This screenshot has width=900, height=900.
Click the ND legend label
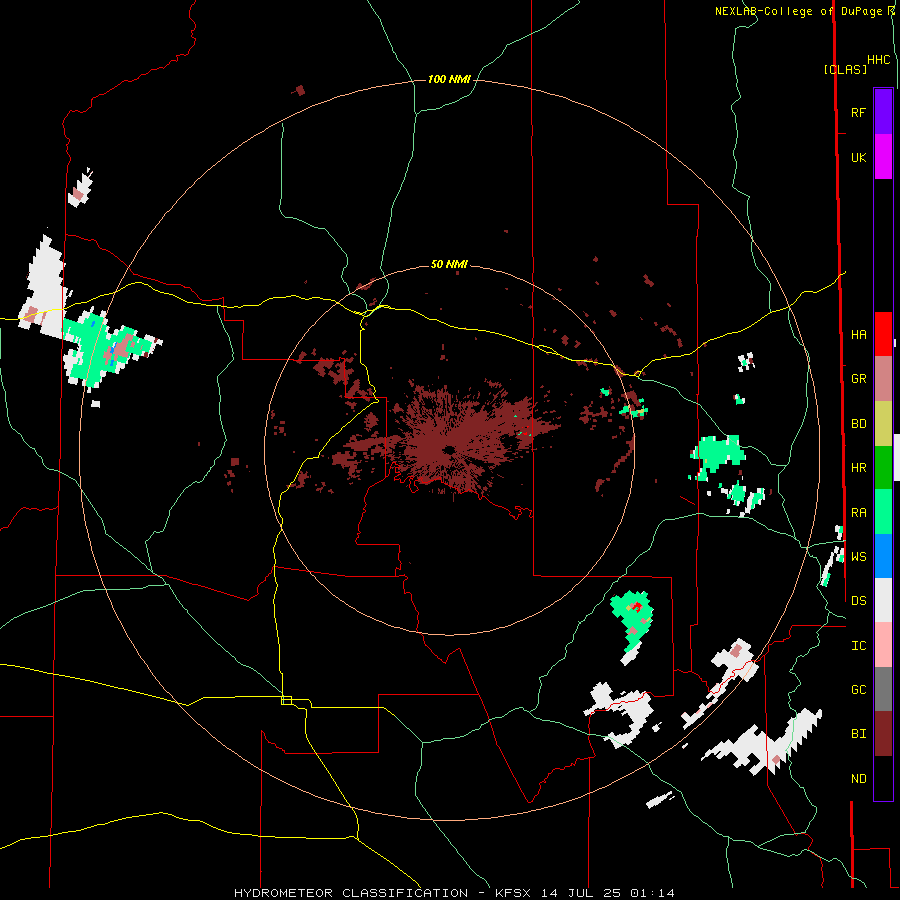(858, 779)
